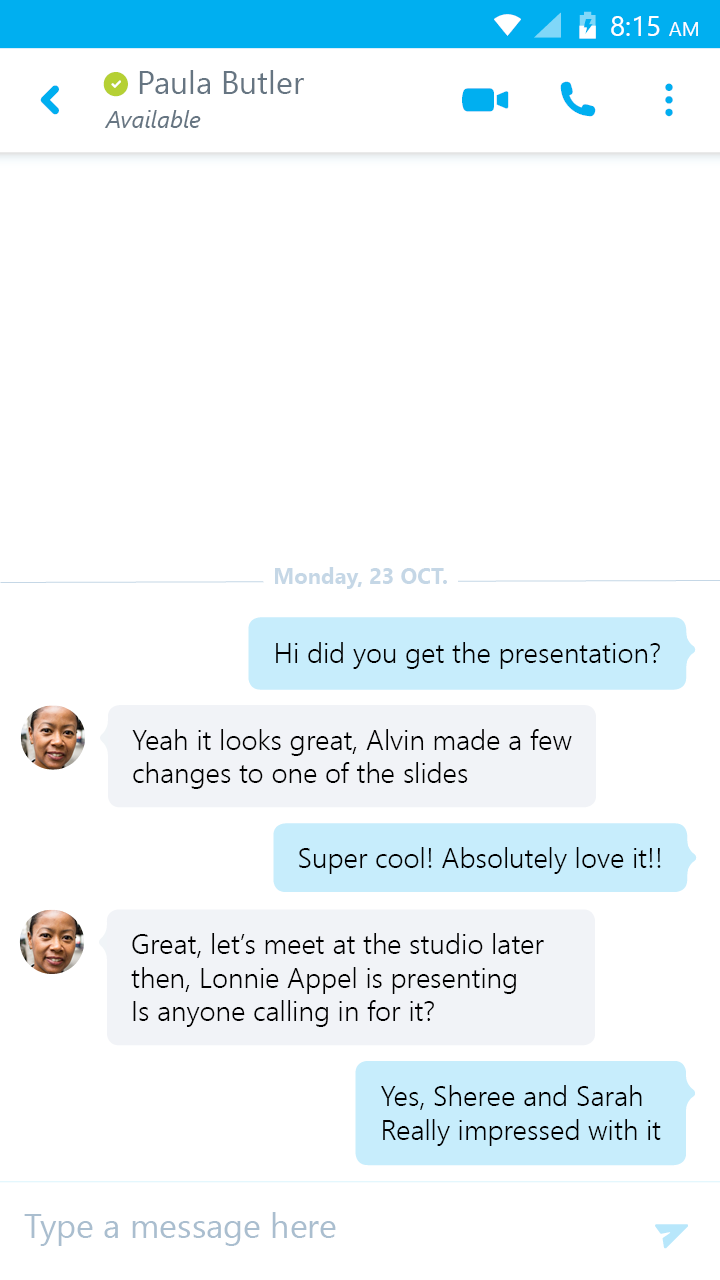The image size is (720, 1280).
Task: Start a video call with Paula Butler
Action: point(484,99)
